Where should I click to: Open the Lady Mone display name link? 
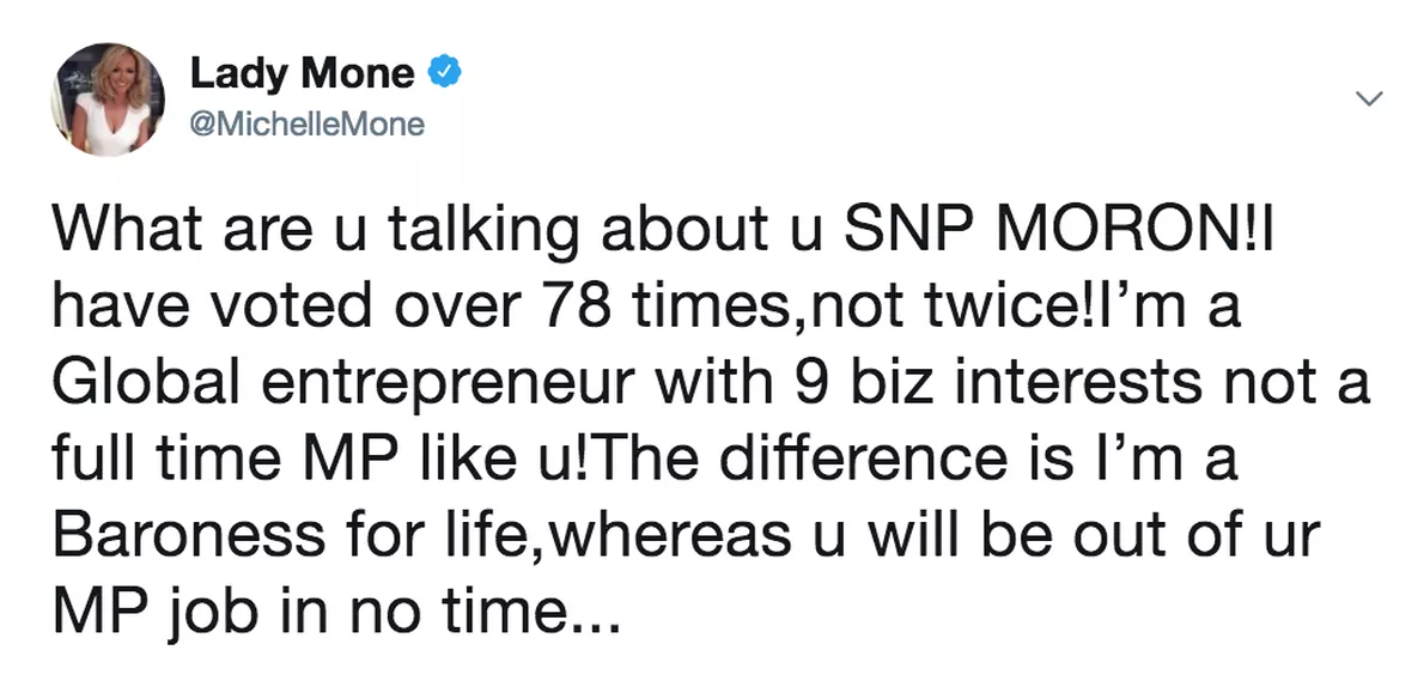tap(301, 73)
